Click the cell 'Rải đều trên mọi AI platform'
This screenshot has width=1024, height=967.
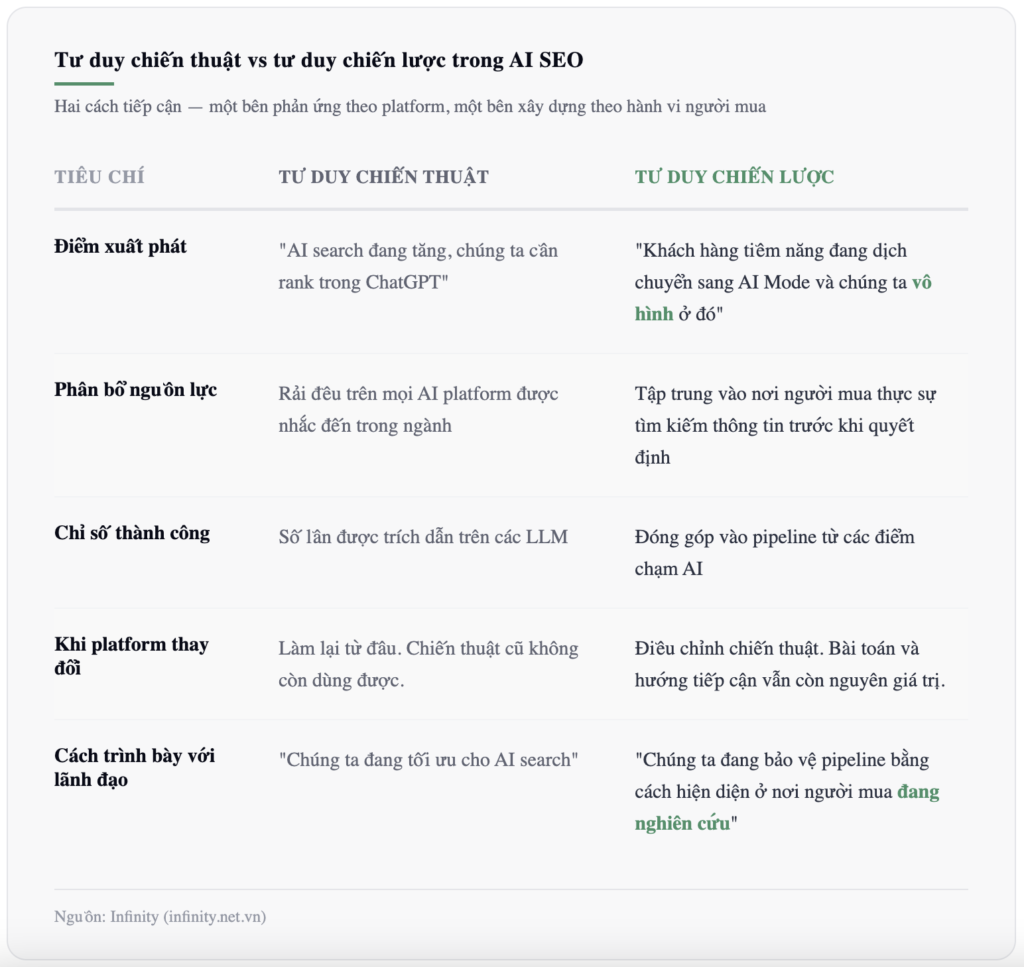pos(418,409)
